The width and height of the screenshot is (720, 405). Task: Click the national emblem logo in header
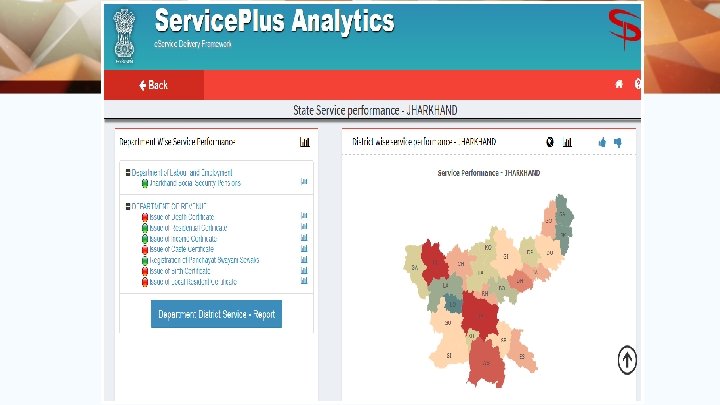(124, 35)
